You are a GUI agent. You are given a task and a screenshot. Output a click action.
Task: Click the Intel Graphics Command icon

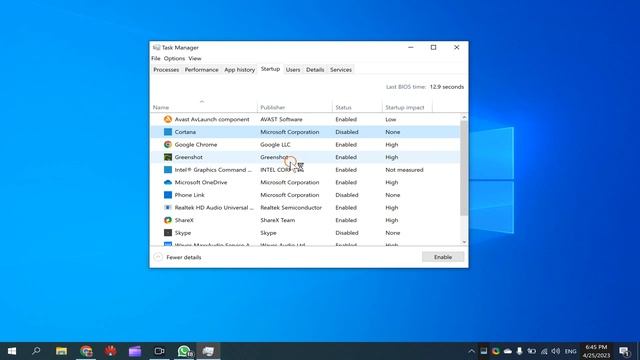[168, 170]
